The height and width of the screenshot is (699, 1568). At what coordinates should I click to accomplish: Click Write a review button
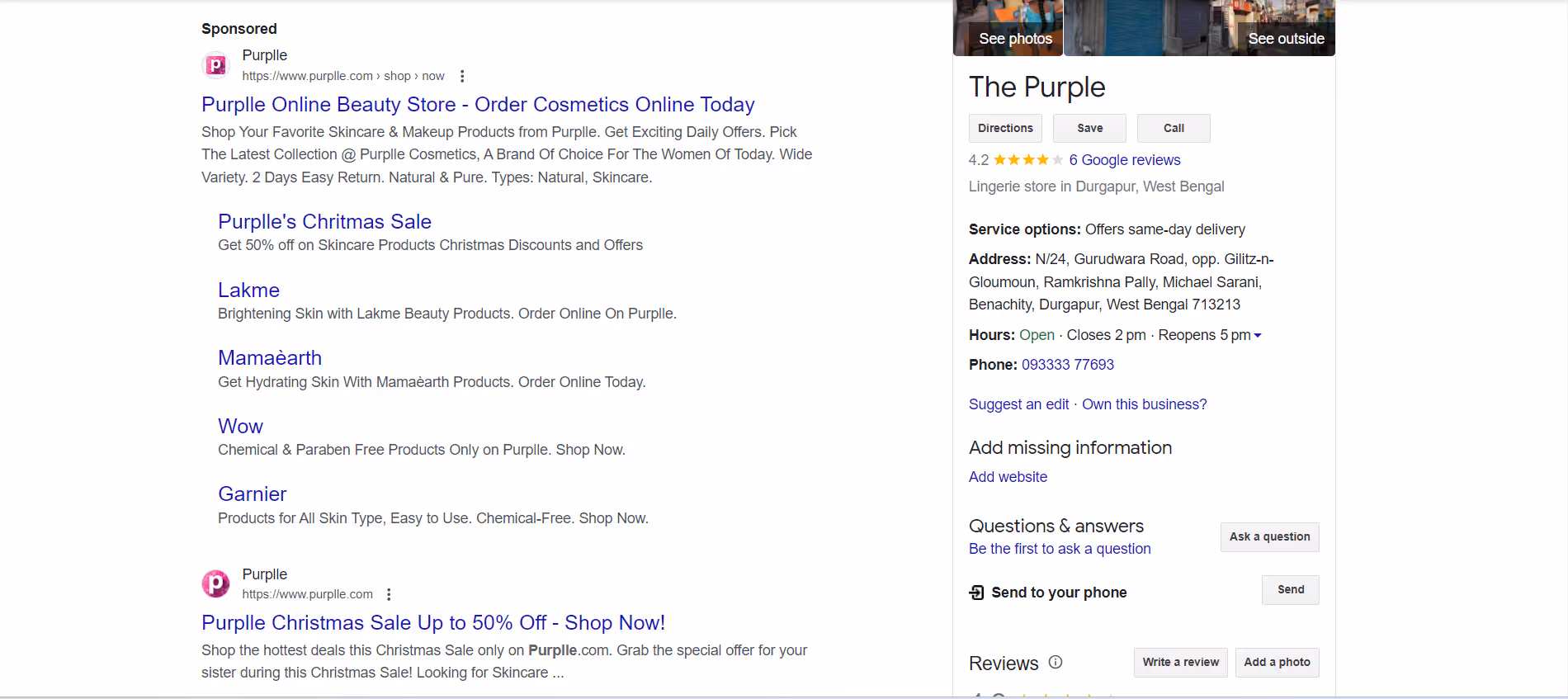pos(1181,663)
